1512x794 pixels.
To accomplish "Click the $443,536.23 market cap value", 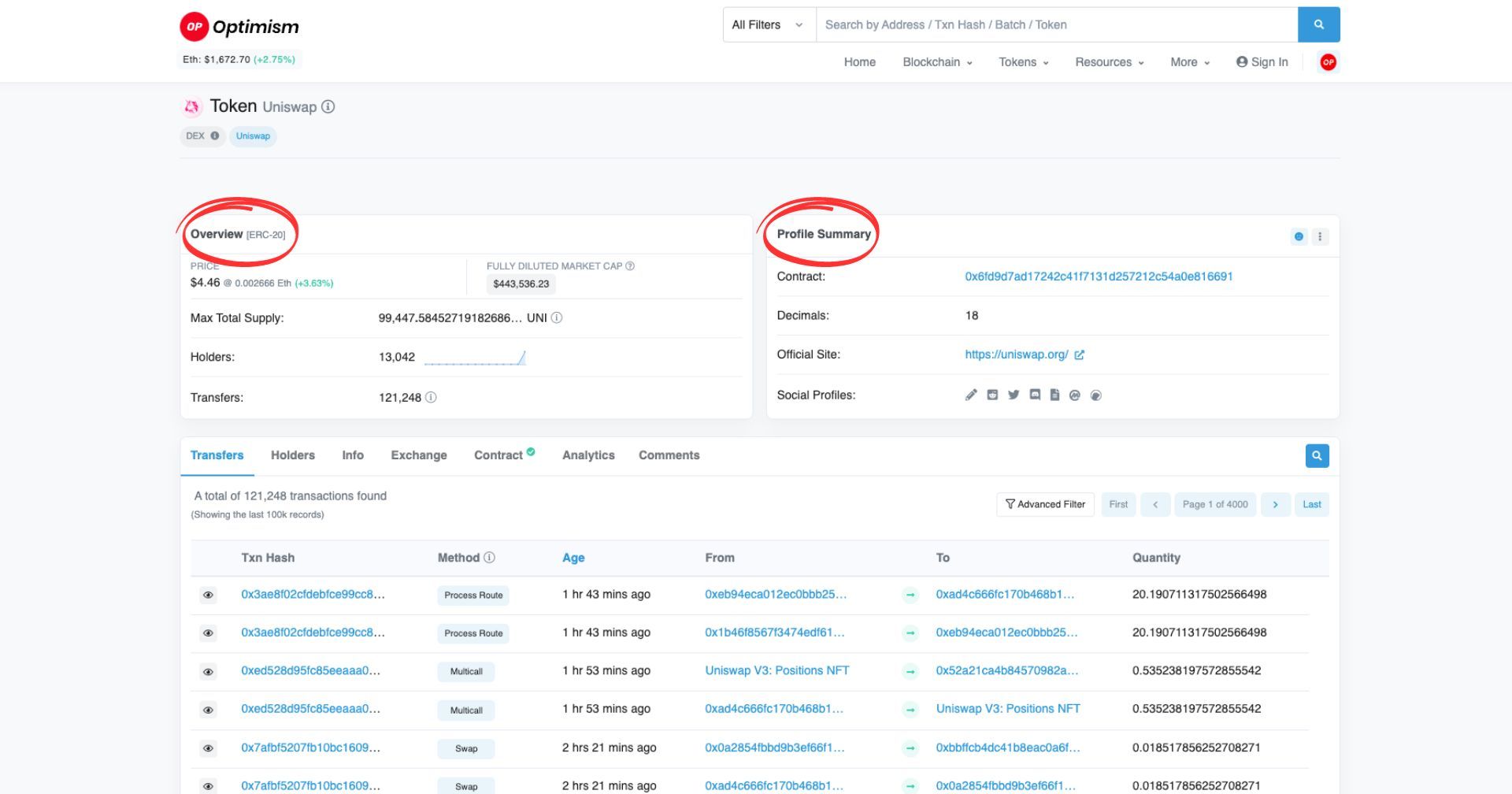I will pyautogui.click(x=521, y=284).
